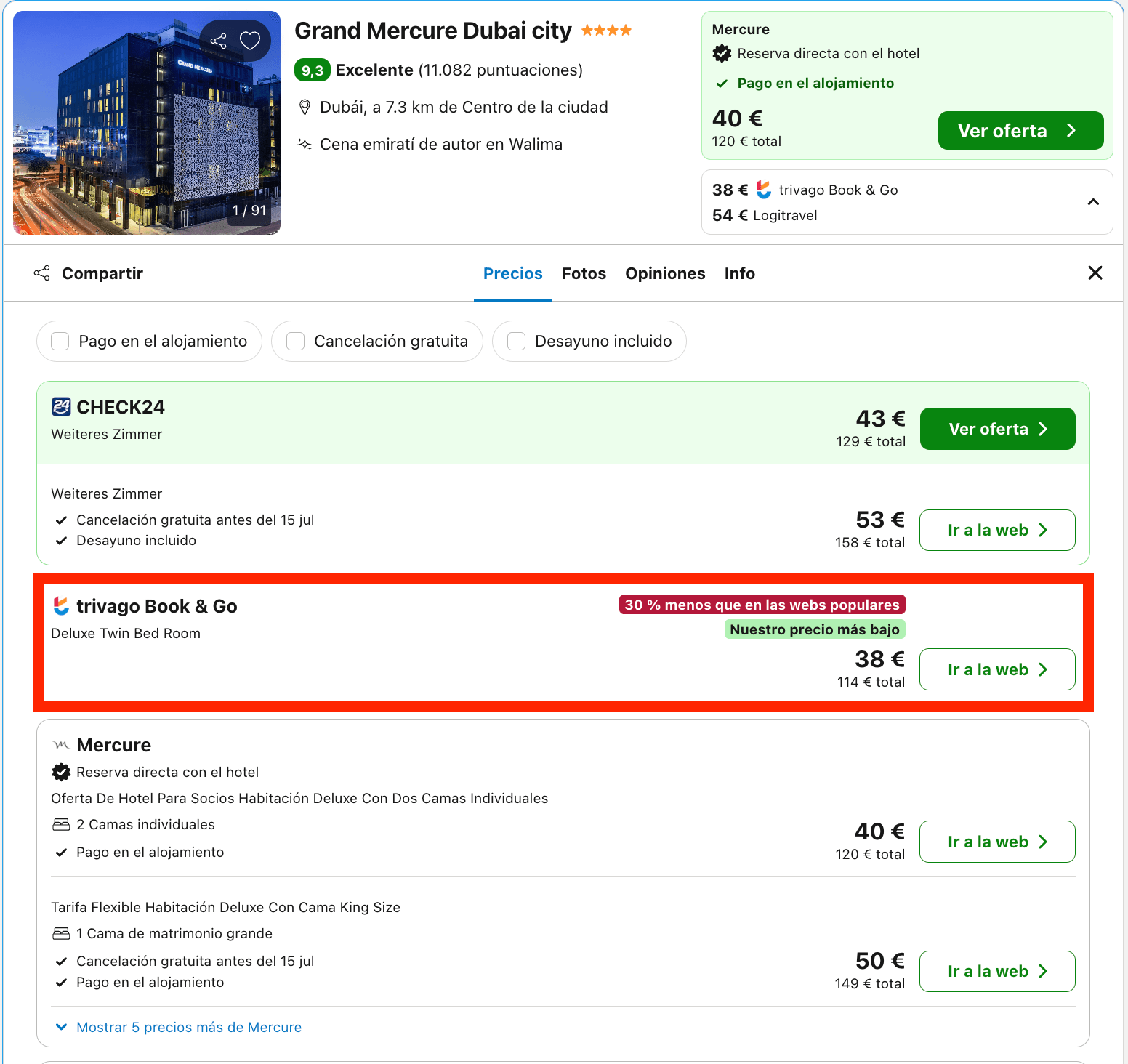Image resolution: width=1128 pixels, height=1064 pixels.
Task: Toggle Pago en el alojamiento filter checkbox
Action: 60,341
